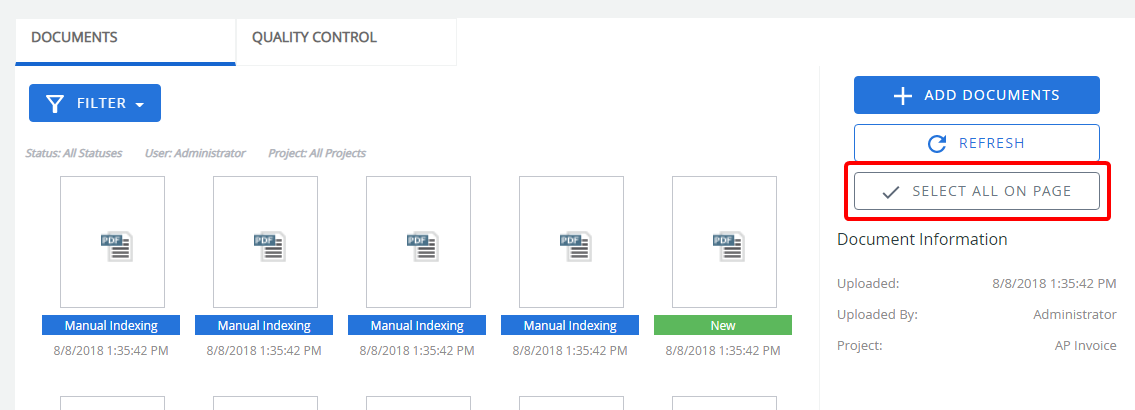Image resolution: width=1135 pixels, height=410 pixels.
Task: Click the Uploaded By Administrator value
Action: (x=1074, y=314)
